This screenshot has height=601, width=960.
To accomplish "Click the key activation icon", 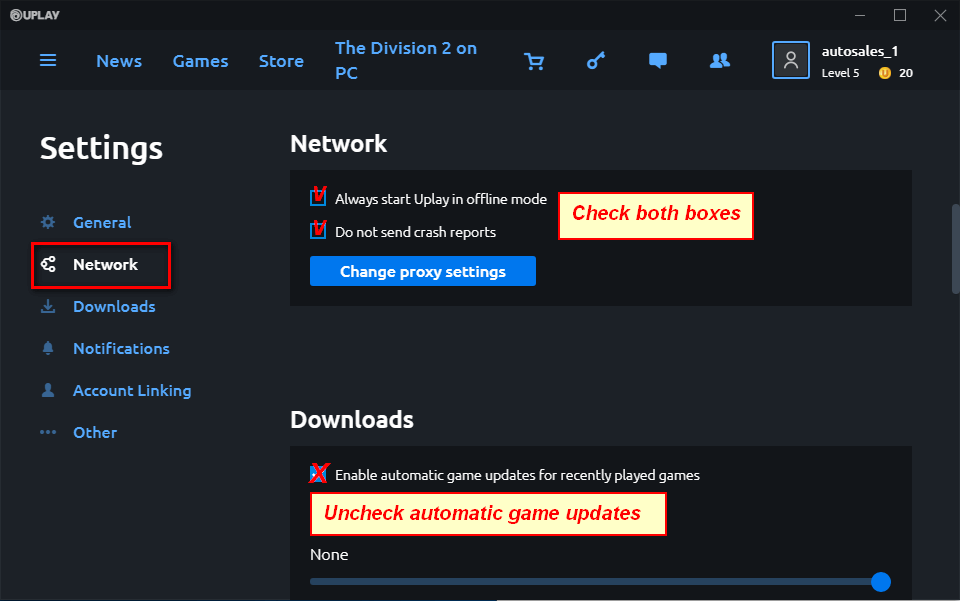I will click(596, 61).
